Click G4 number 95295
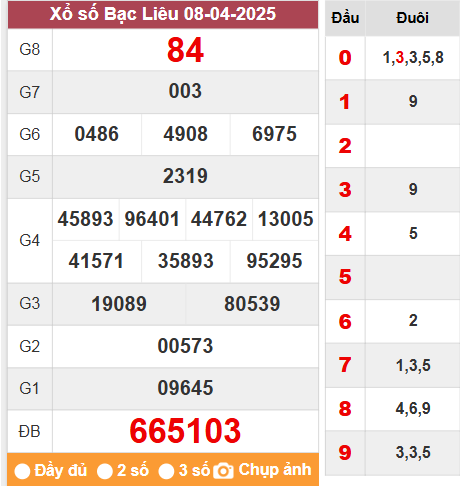The height and width of the screenshot is (486, 460). 274,261
